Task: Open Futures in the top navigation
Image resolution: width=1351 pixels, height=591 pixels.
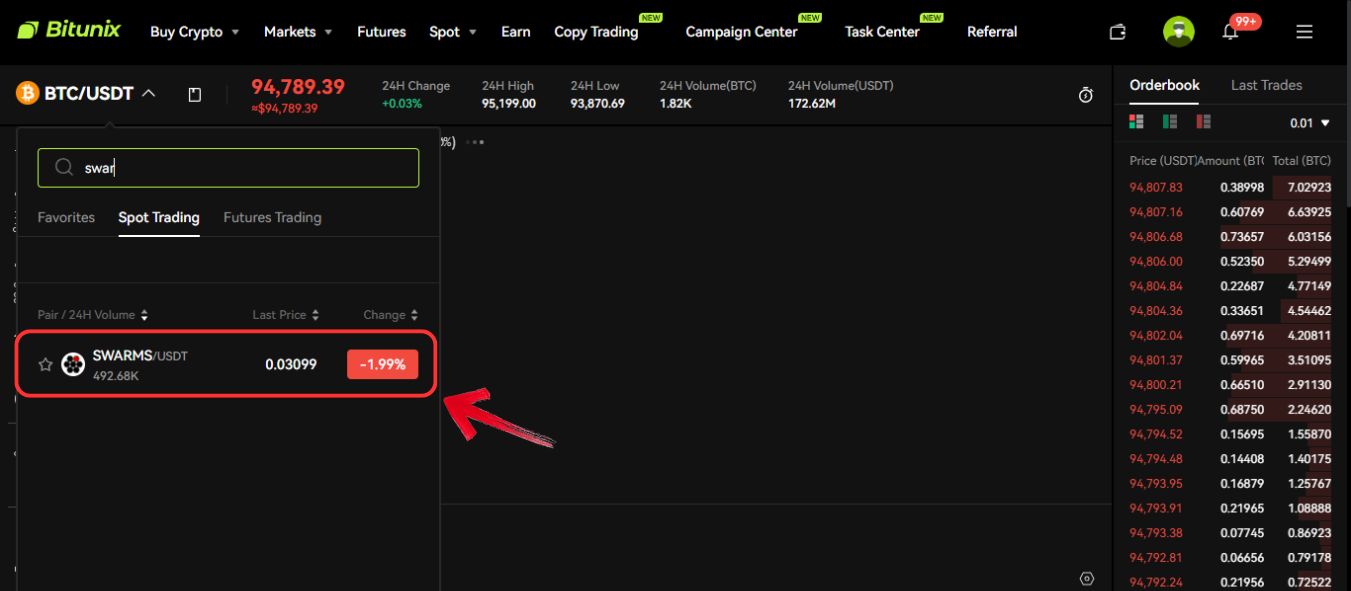Action: 381,32
